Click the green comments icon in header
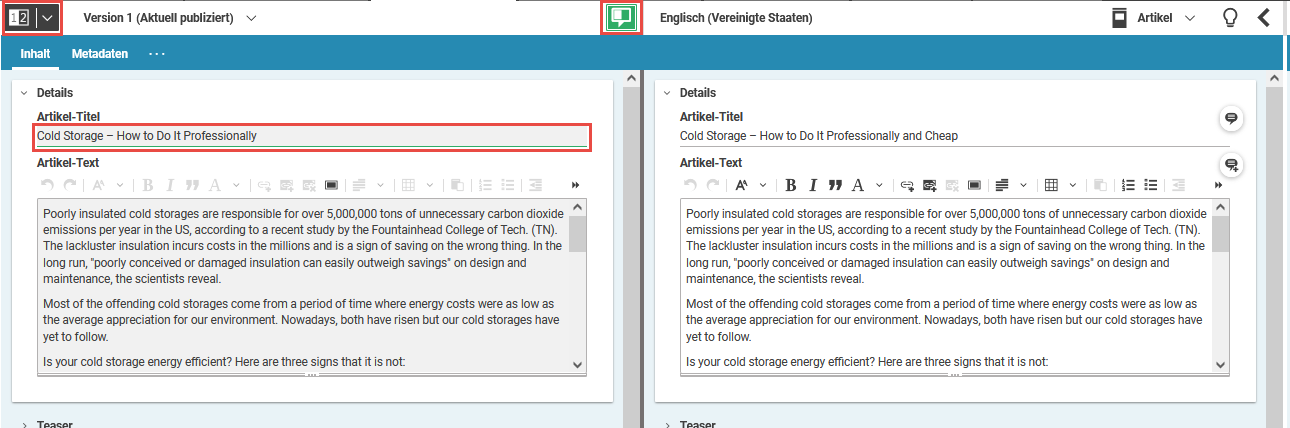The height and width of the screenshot is (428, 1290). [621, 18]
